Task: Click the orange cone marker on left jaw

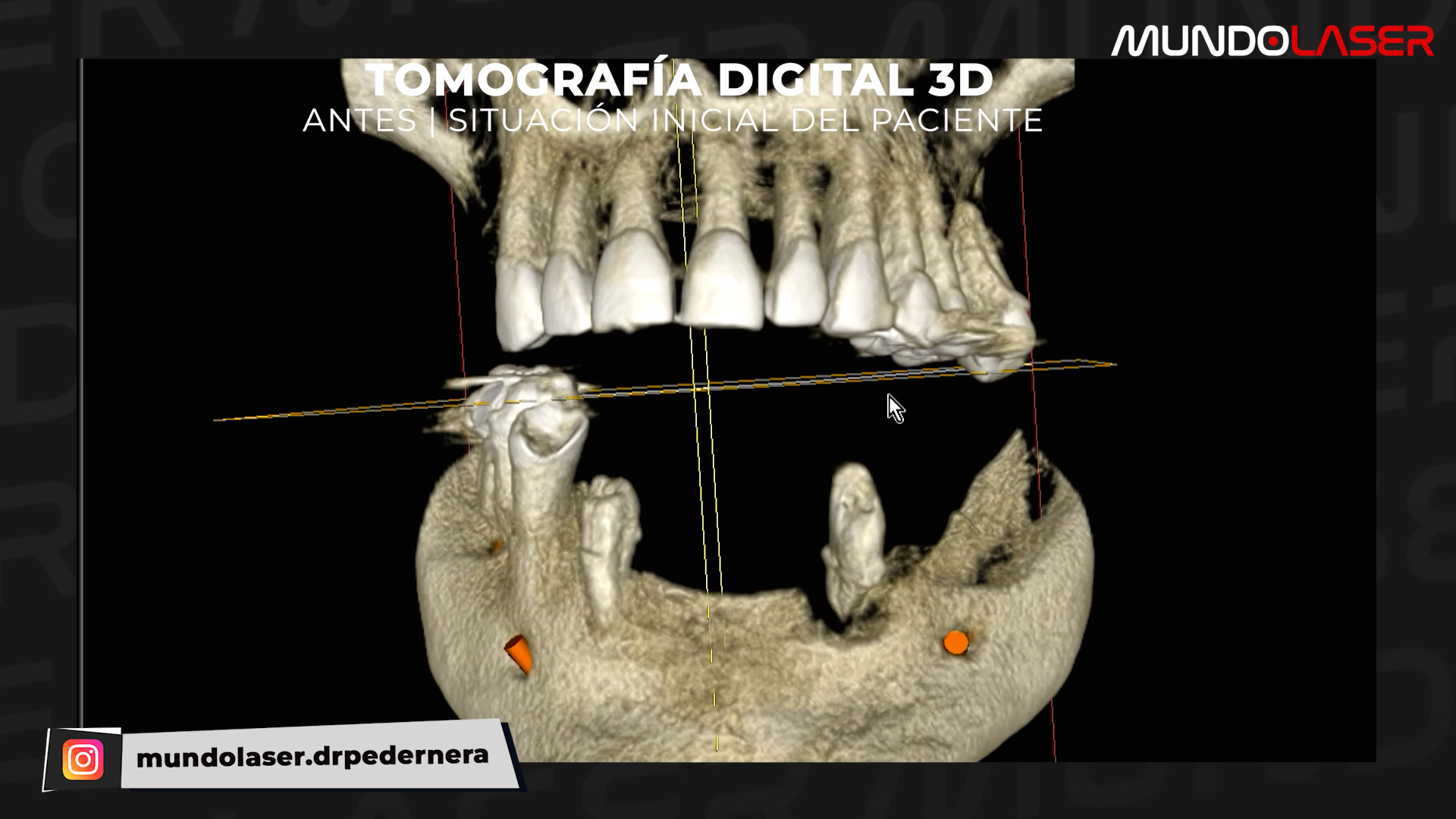Action: [519, 654]
